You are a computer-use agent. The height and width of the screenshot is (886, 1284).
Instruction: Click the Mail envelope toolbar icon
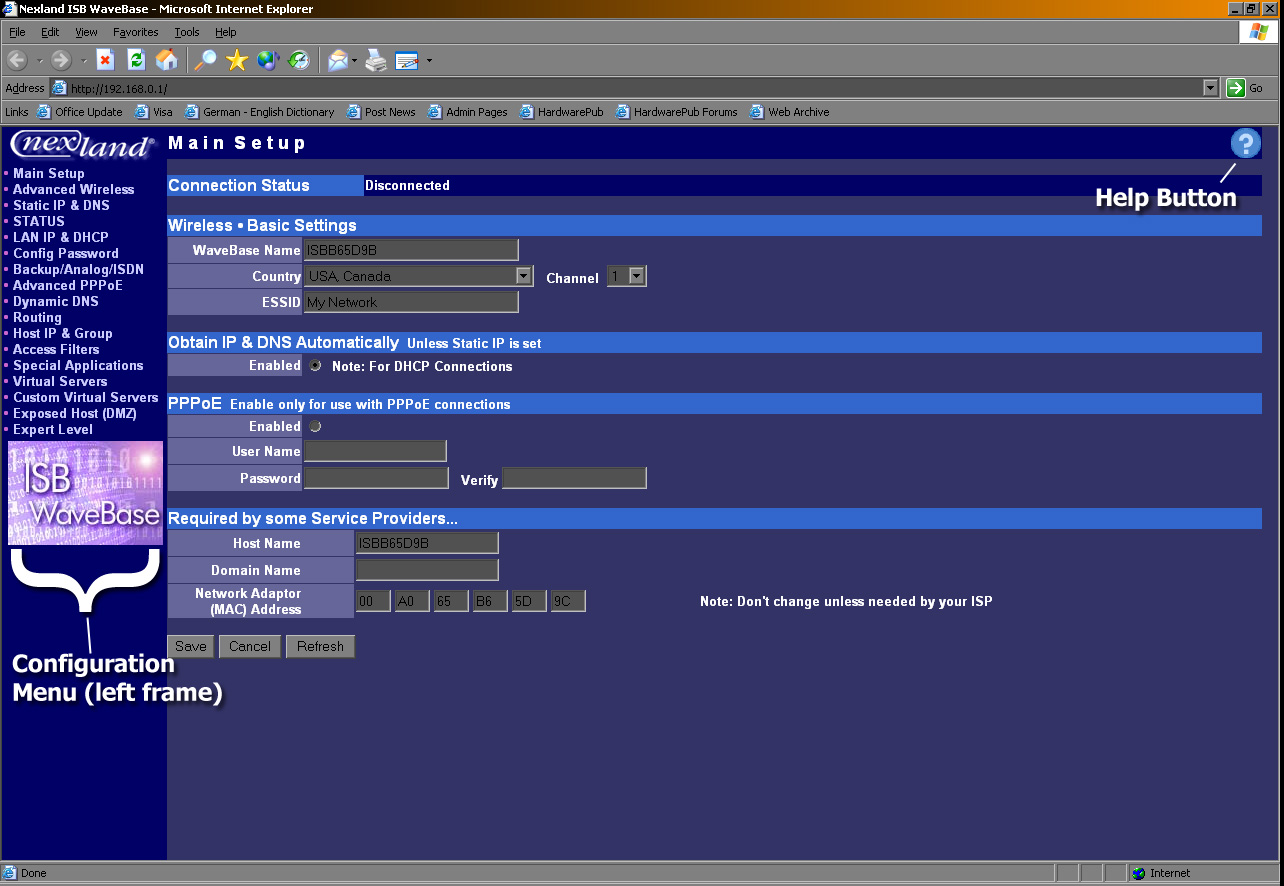(x=338, y=61)
